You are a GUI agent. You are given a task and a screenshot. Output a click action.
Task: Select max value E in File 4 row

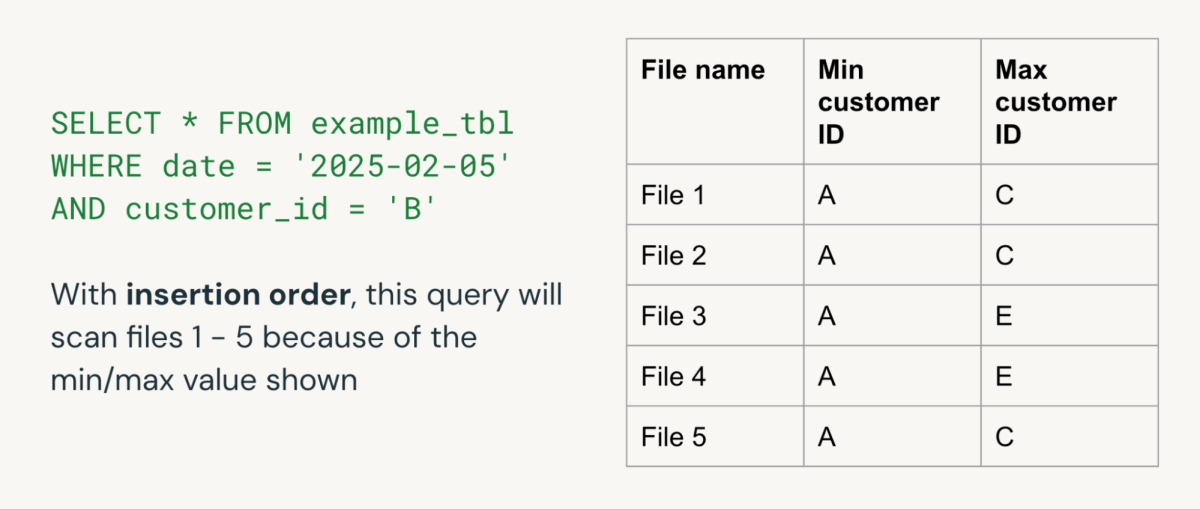click(x=1004, y=377)
